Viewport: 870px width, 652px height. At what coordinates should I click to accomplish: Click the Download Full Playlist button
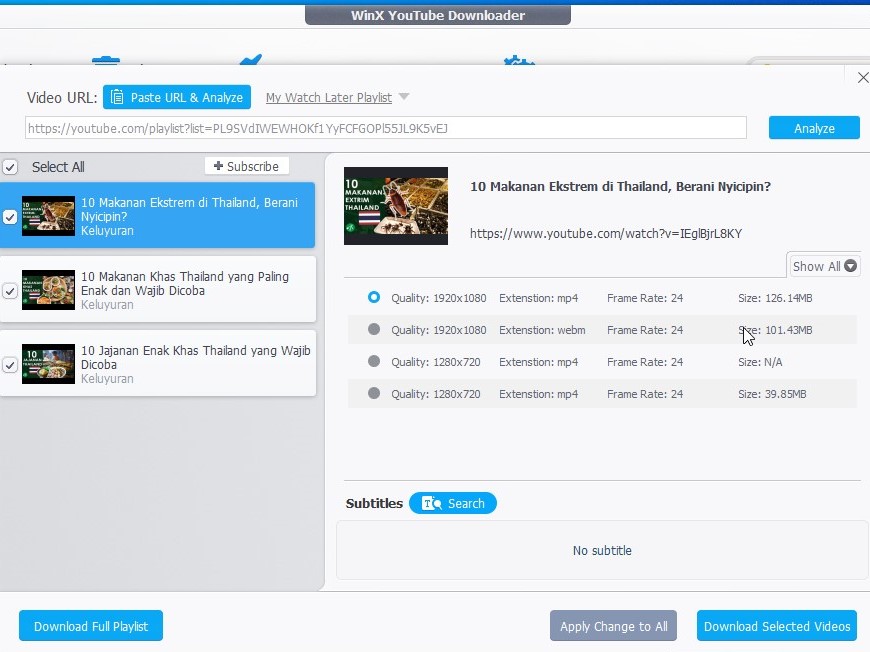[91, 626]
